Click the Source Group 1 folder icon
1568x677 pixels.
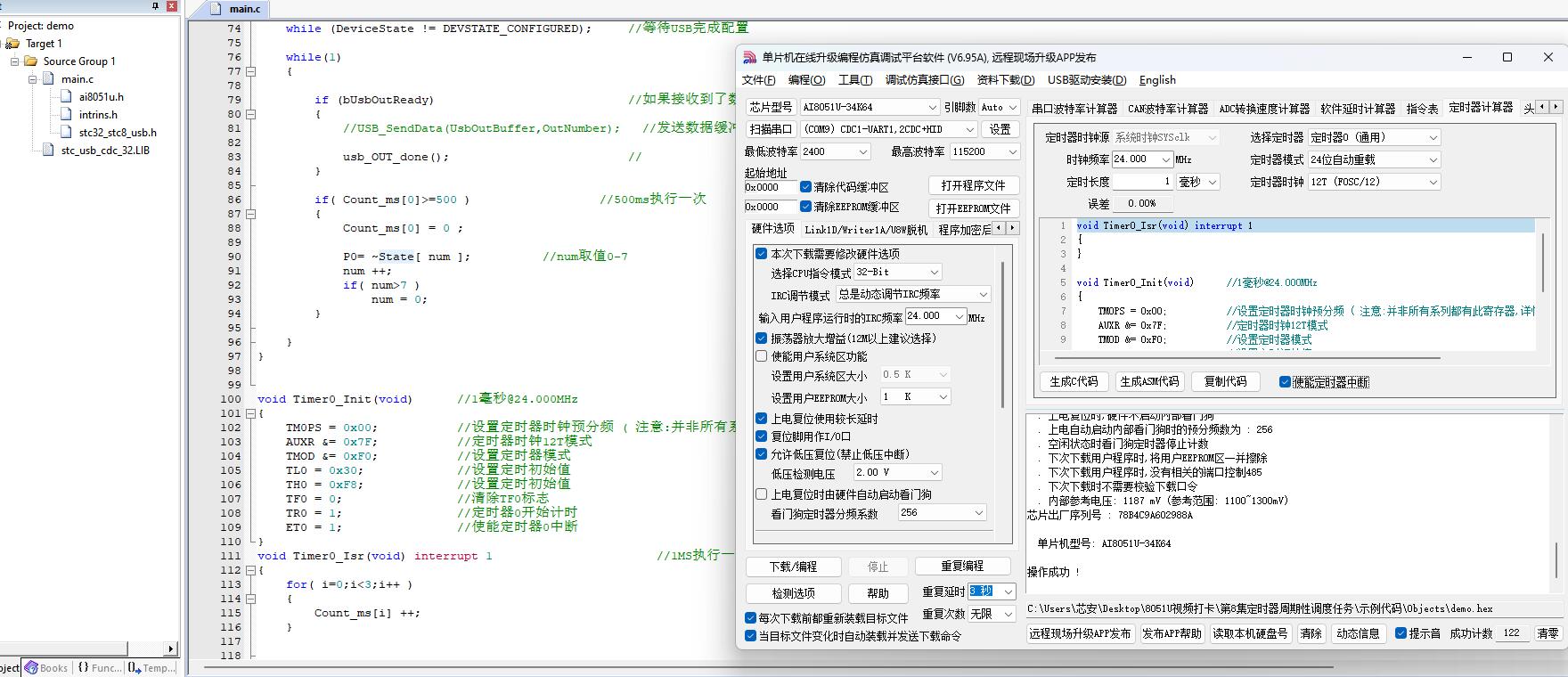point(30,61)
